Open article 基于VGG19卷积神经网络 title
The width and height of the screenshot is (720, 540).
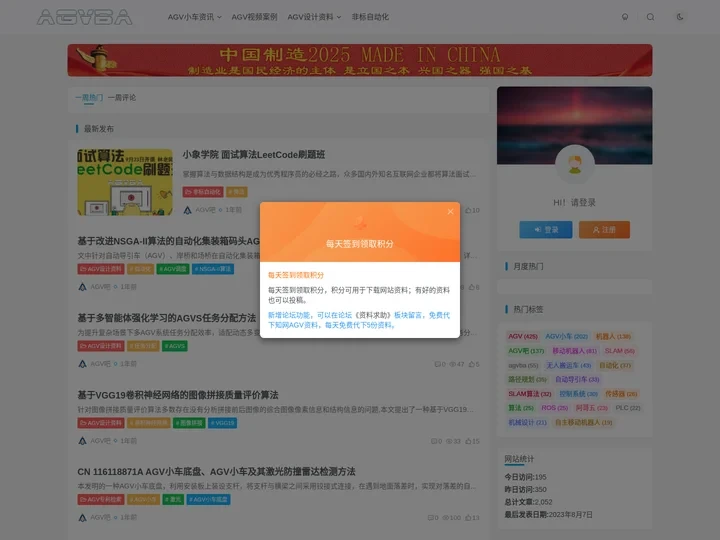pyautogui.click(x=178, y=395)
